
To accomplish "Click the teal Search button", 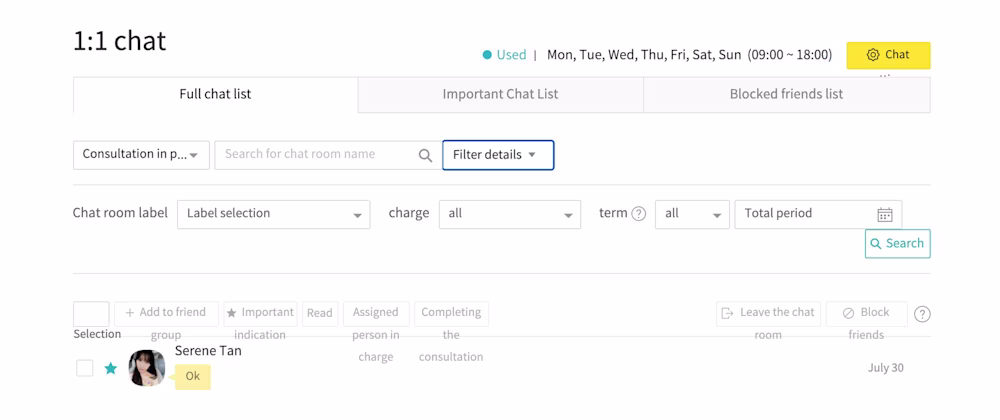I will click(x=897, y=243).
